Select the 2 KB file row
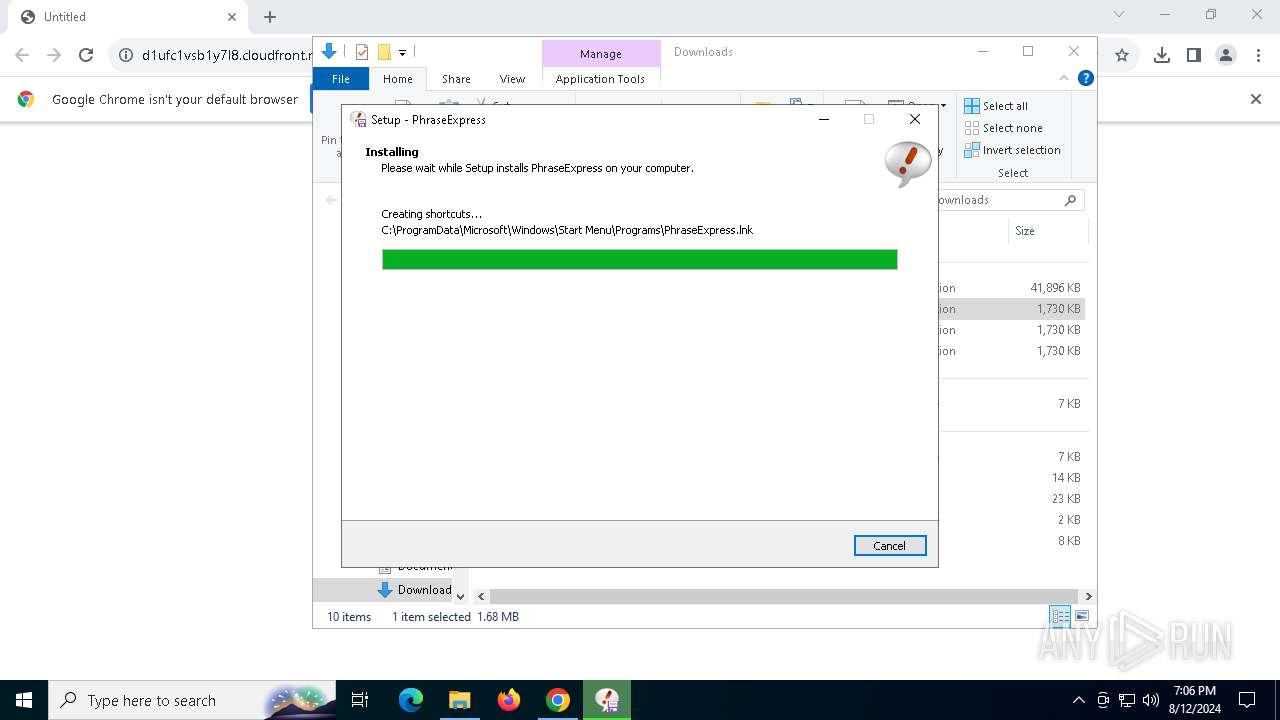 (x=1010, y=520)
